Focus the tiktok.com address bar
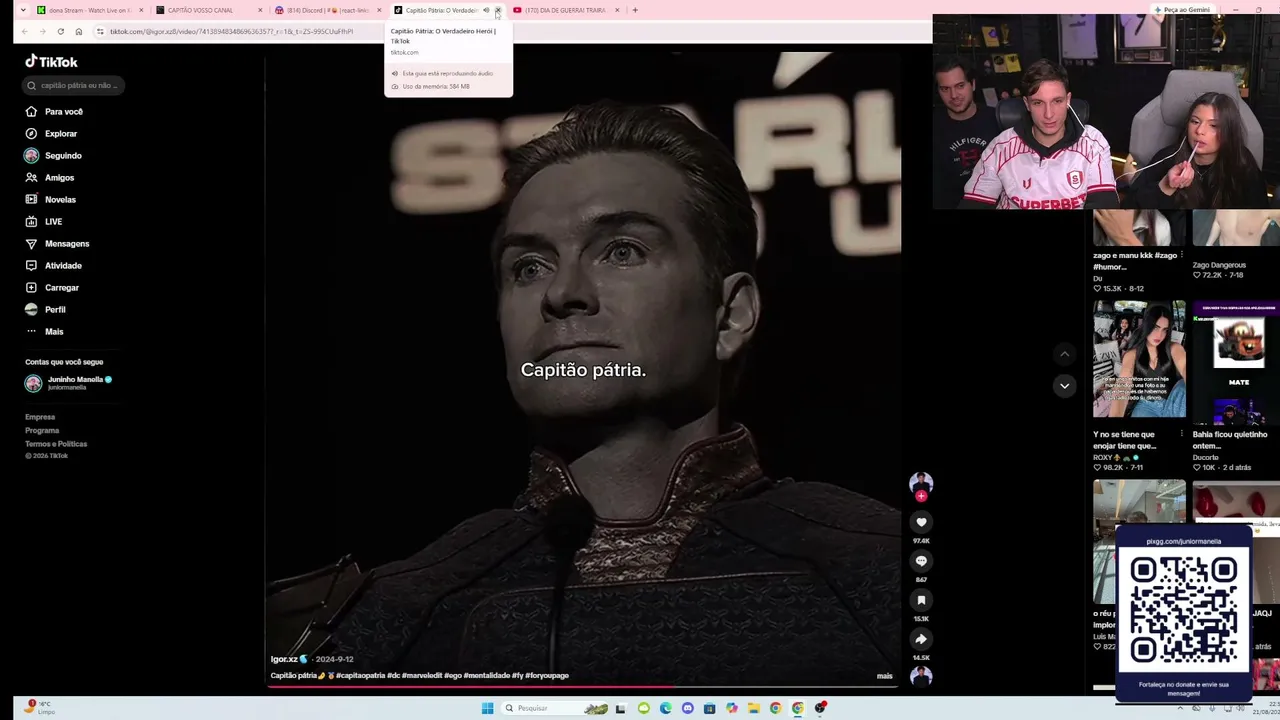This screenshot has height=720, width=1280. point(230,31)
